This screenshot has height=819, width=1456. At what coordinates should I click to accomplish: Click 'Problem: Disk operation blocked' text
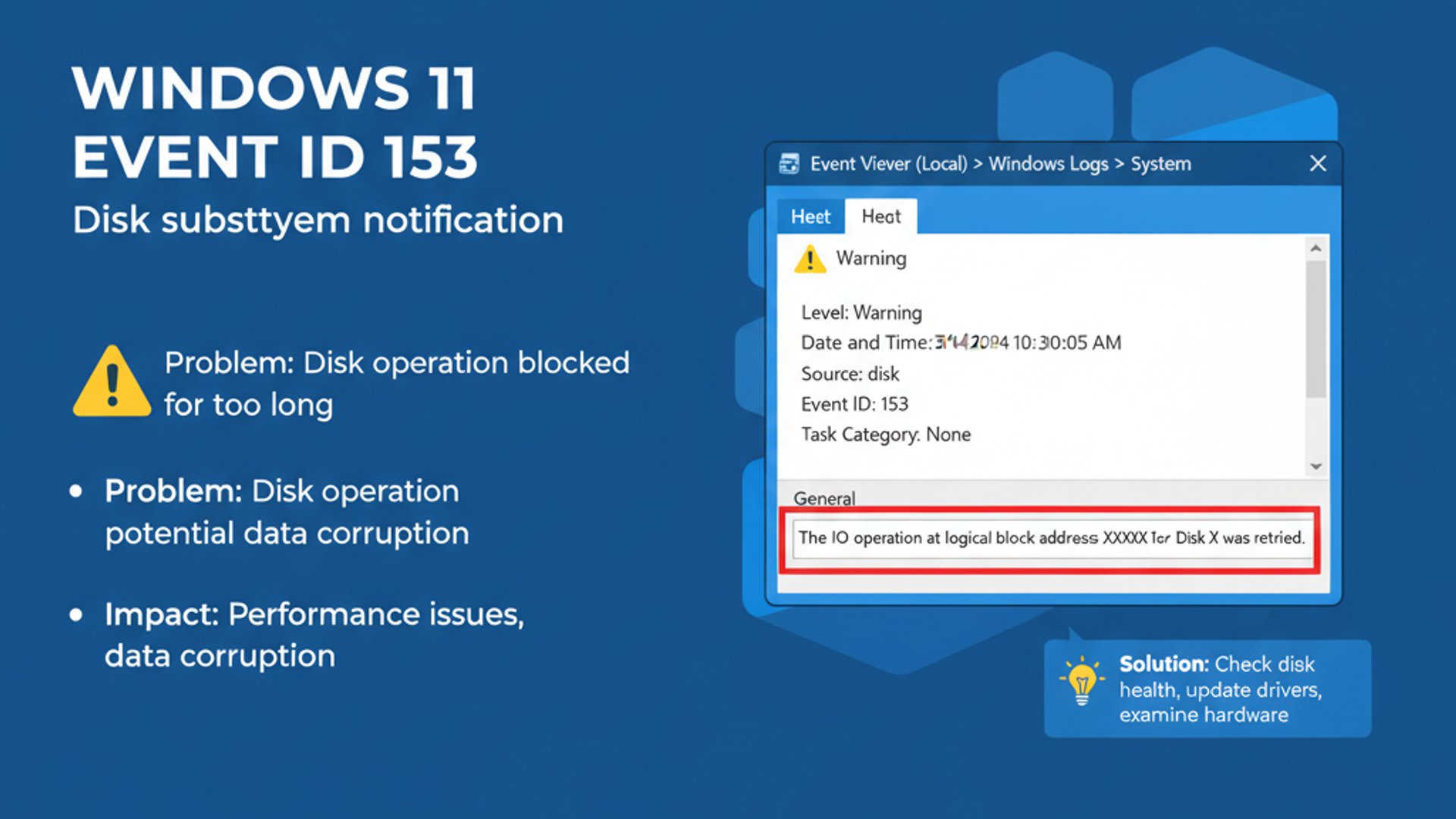coord(397,384)
